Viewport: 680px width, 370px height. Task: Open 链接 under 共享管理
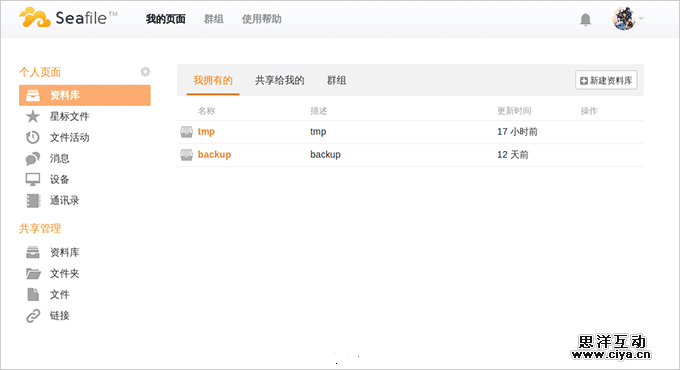59,315
